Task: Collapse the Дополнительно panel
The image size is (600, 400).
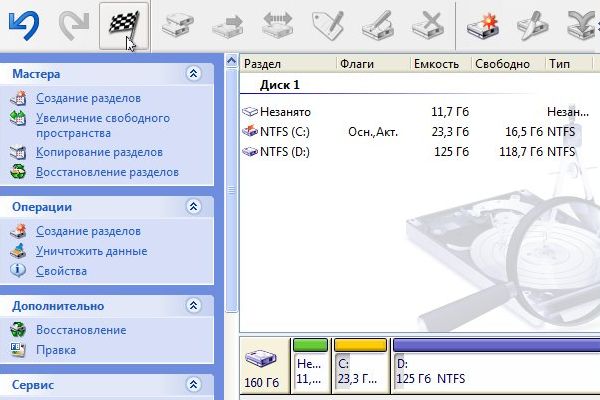Action: (x=193, y=305)
